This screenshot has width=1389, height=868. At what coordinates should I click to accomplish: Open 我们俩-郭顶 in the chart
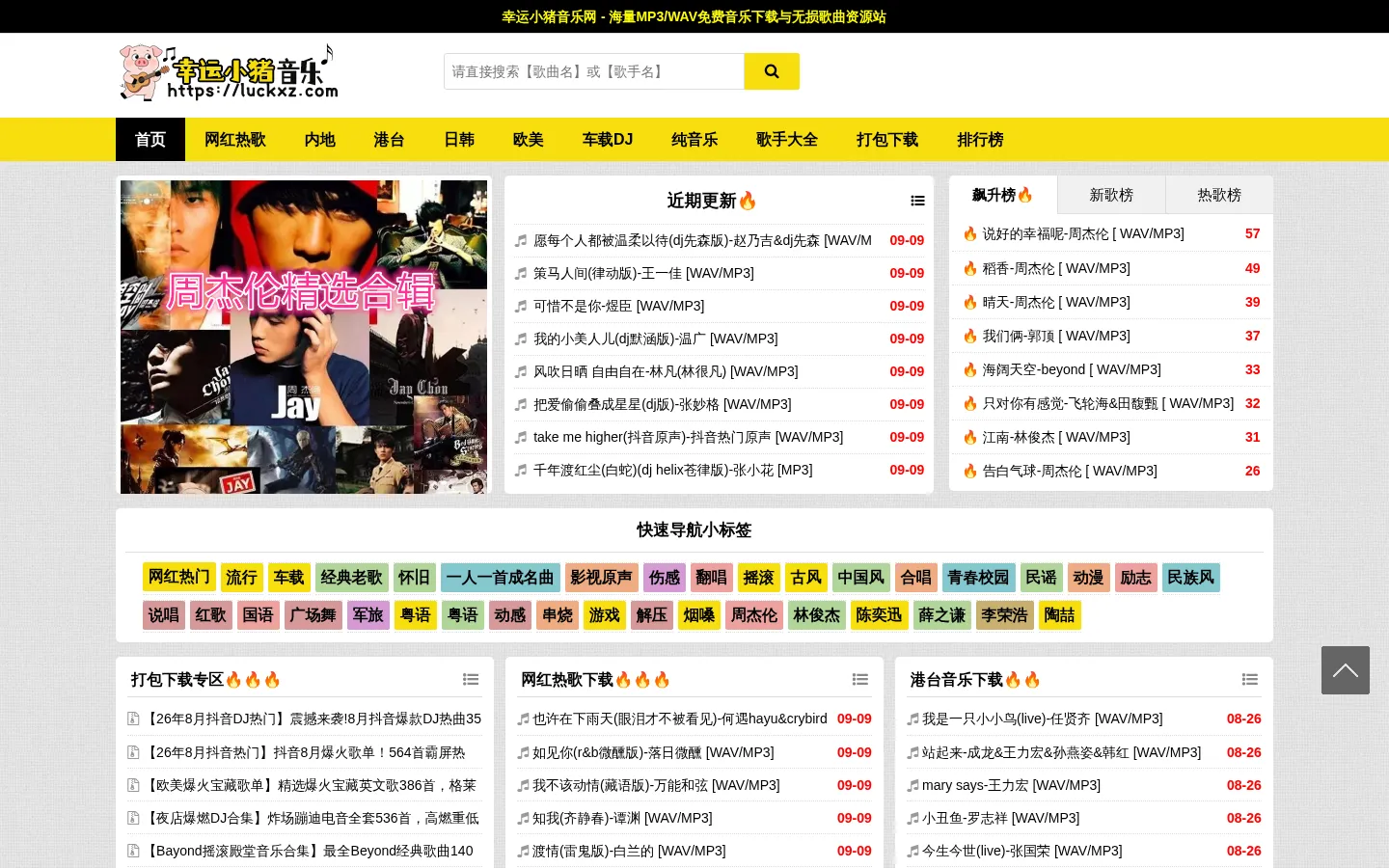coord(1056,336)
